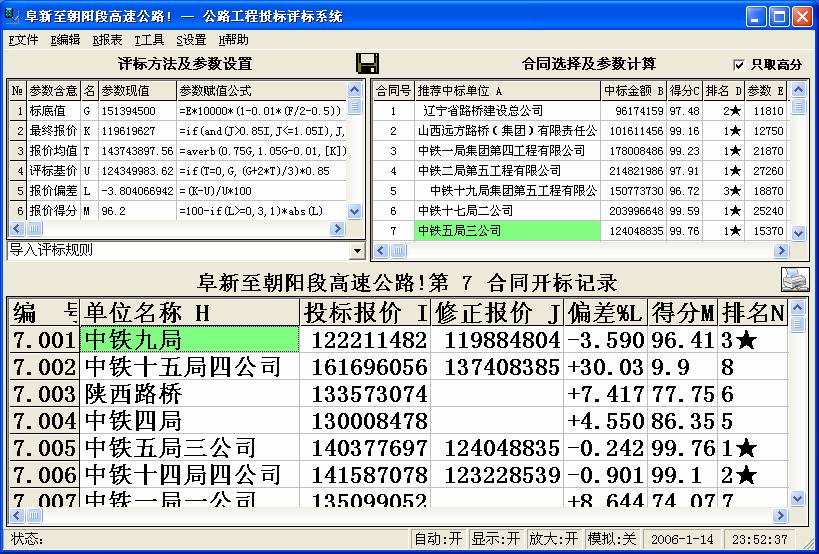Click the 排名N column header
The image size is (819, 554).
pos(753,313)
